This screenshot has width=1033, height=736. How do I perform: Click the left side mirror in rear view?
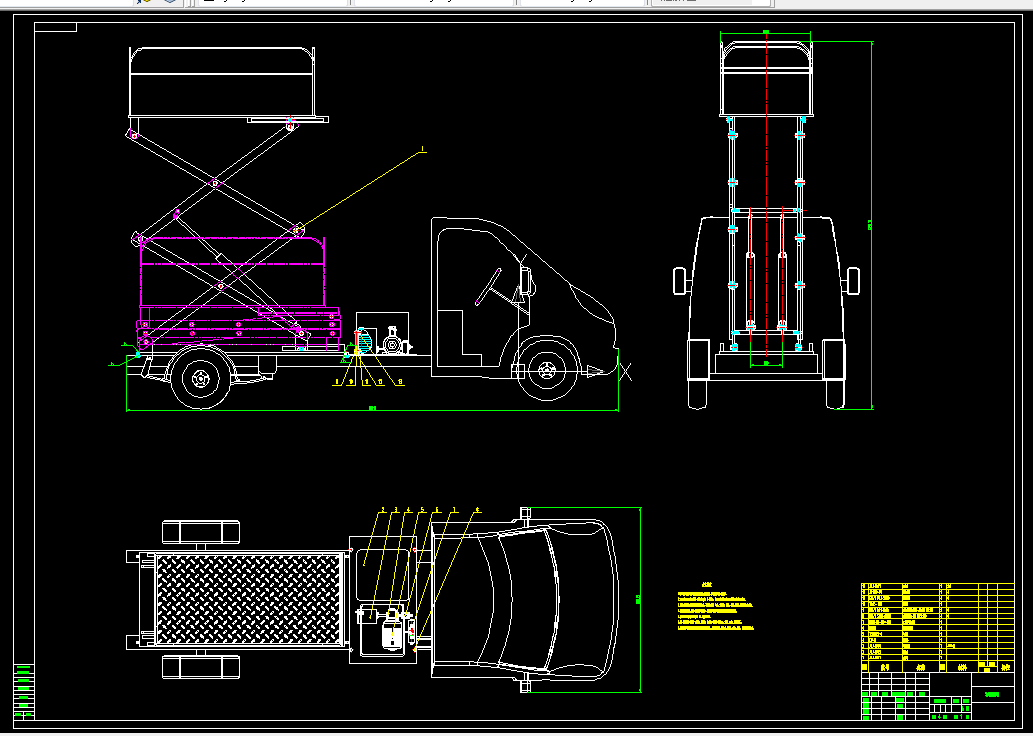click(681, 281)
